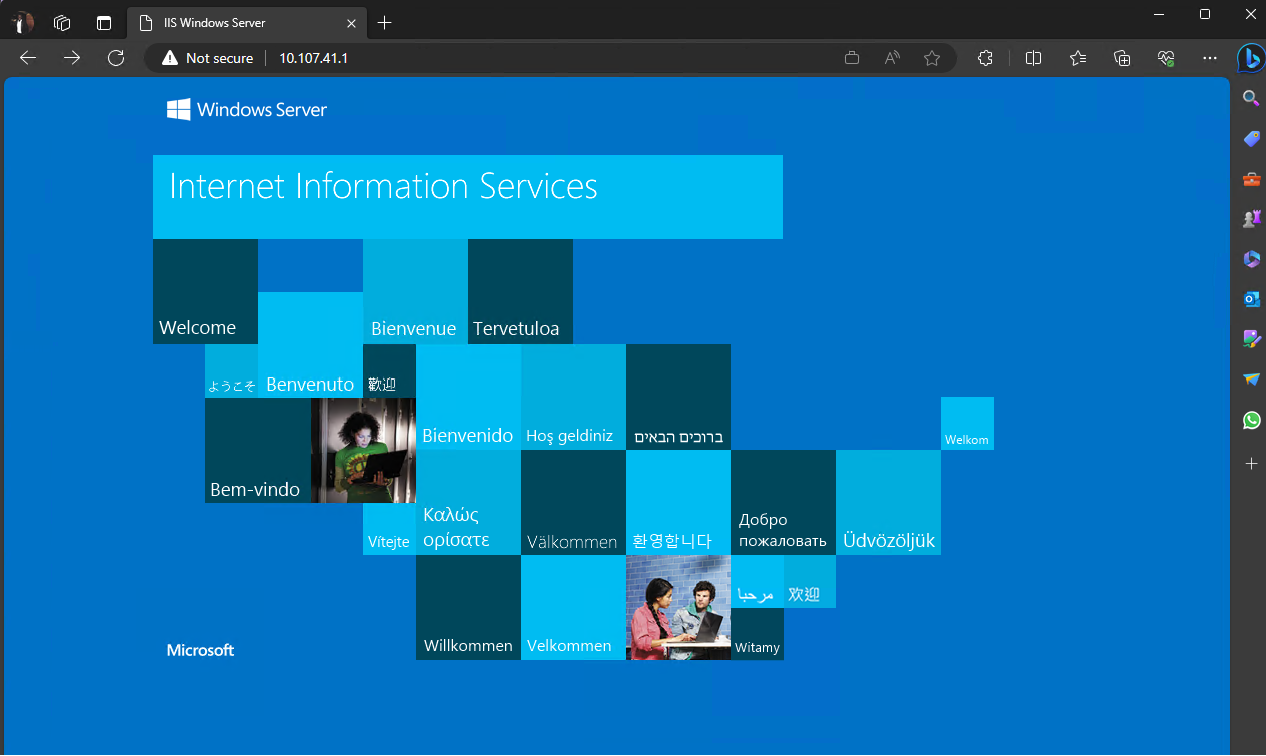Open sidebar Outlook icon
Image resolution: width=1266 pixels, height=756 pixels.
1251,299
